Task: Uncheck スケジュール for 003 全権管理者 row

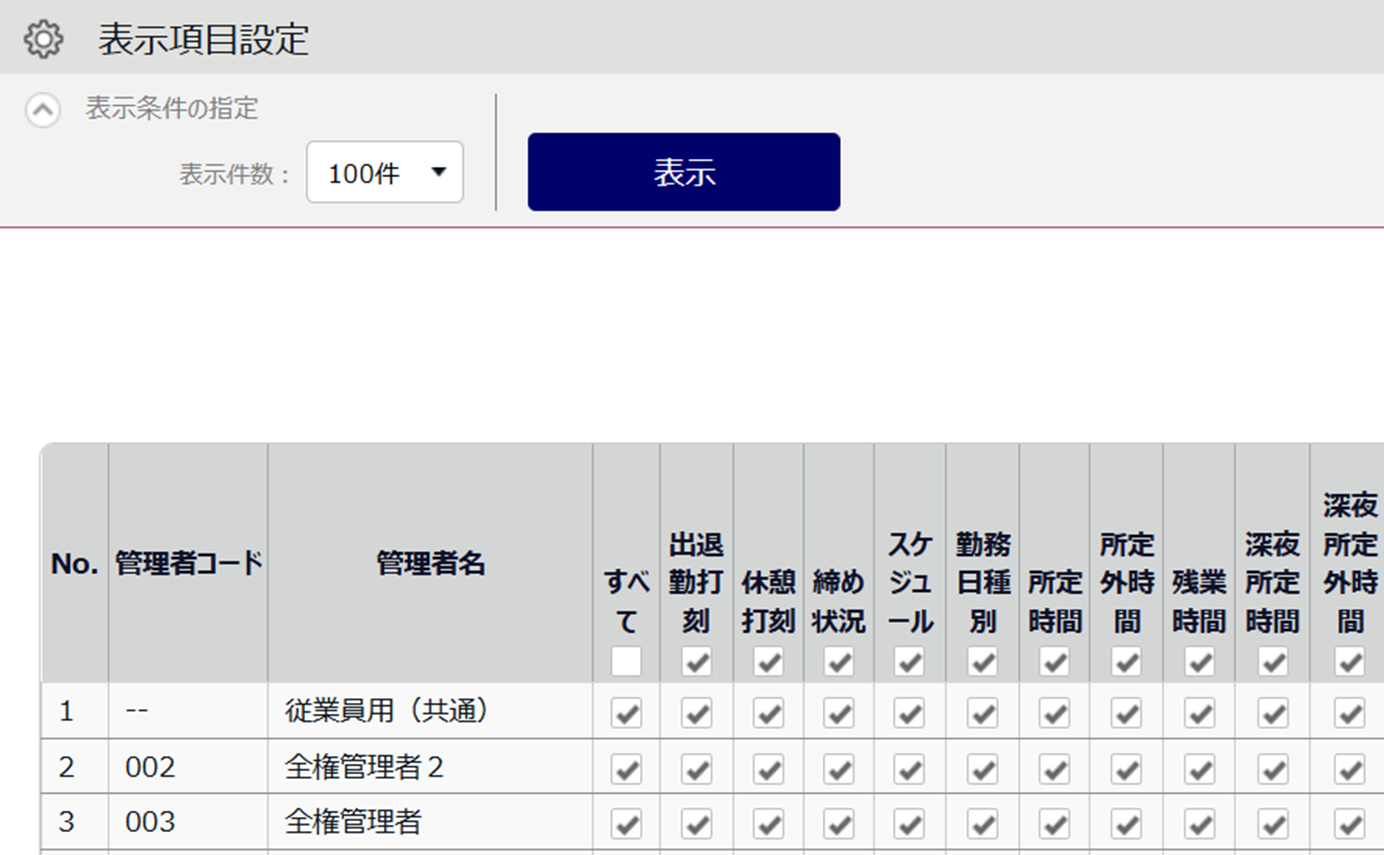Action: tap(909, 823)
